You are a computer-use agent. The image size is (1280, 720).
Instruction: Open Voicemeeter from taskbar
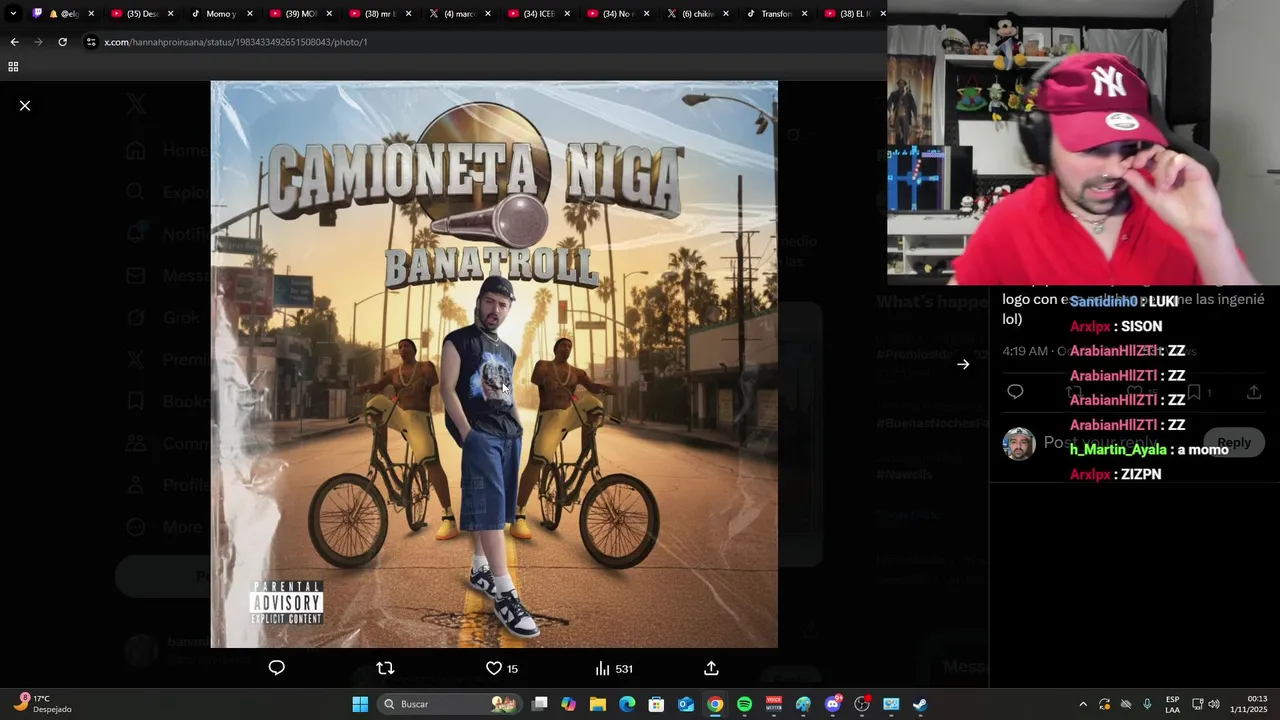pyautogui.click(x=774, y=704)
